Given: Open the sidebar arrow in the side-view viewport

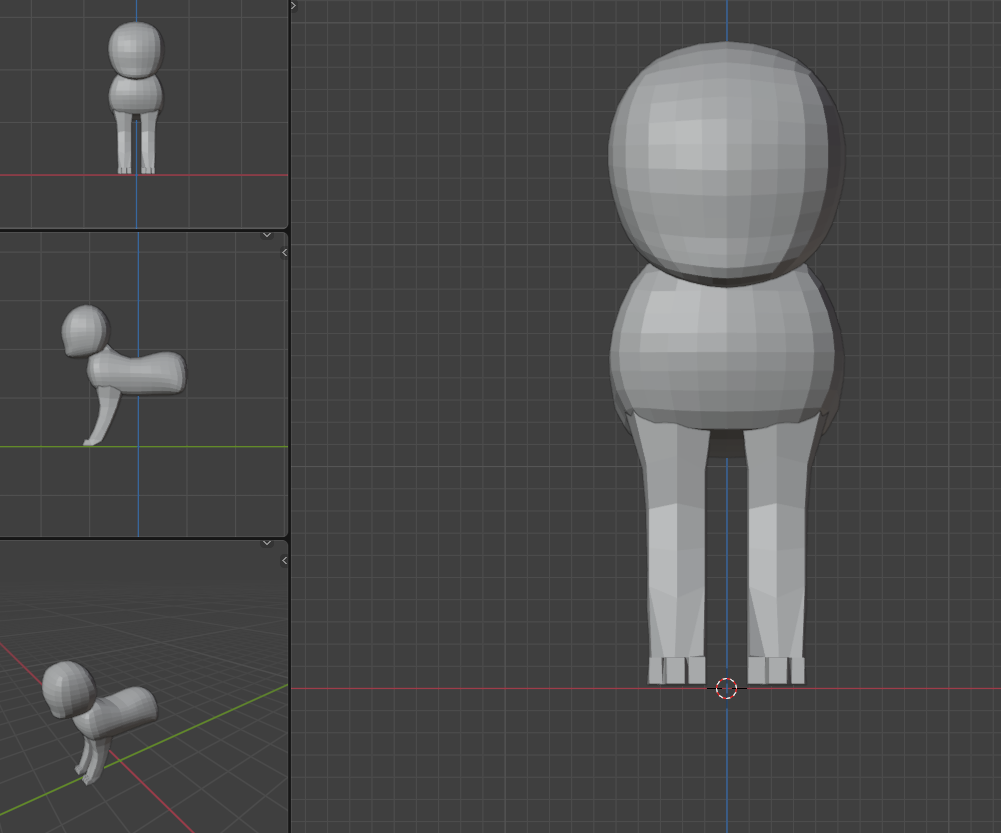Looking at the screenshot, I should 284,253.
